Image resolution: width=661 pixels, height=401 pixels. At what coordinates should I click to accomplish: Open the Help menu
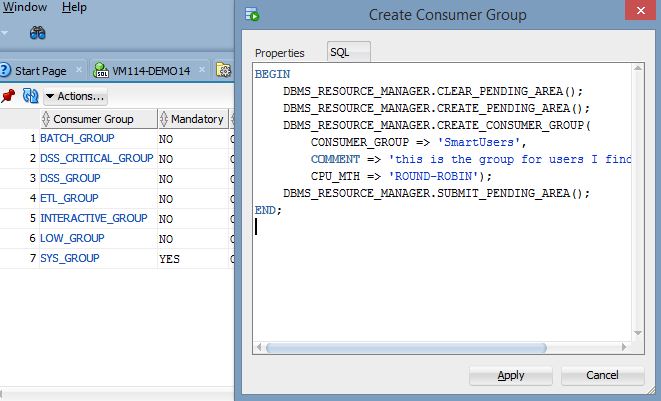click(74, 7)
